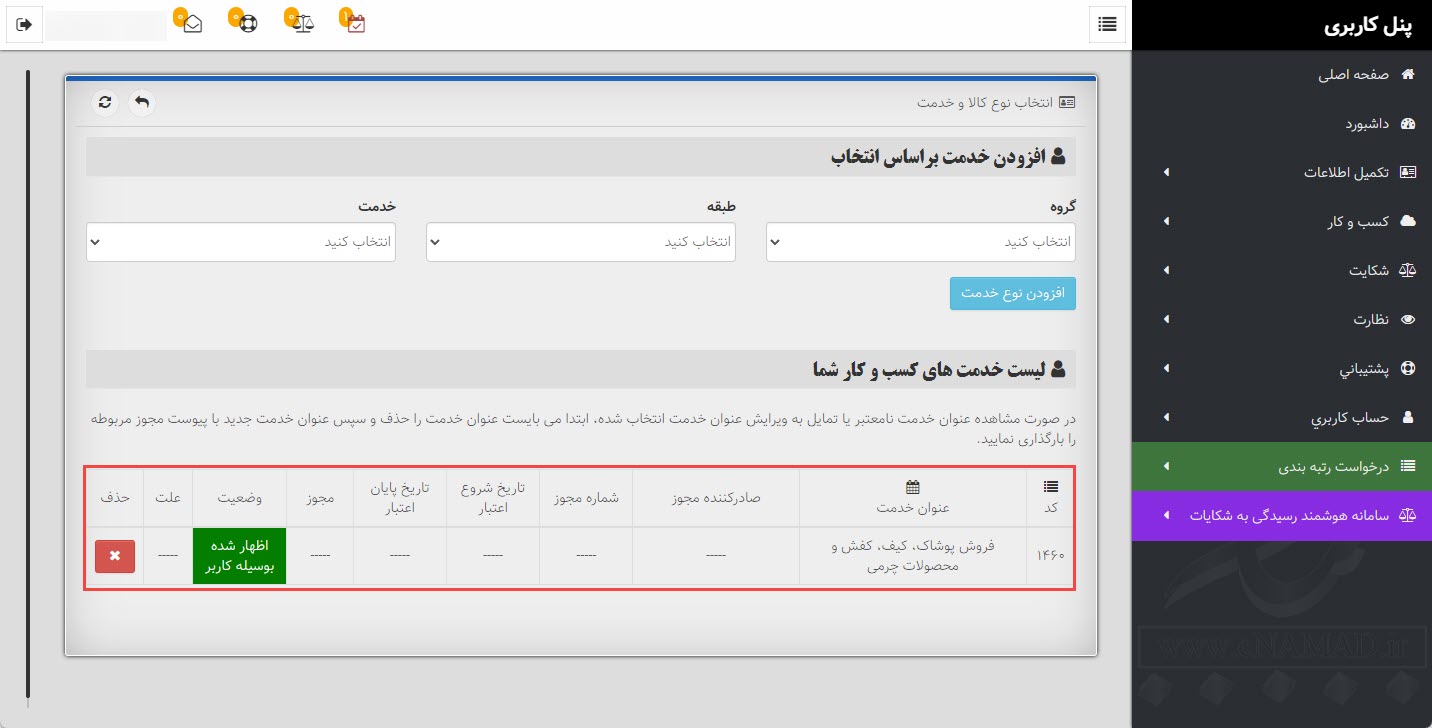Click the refresh icon in panel header
The image size is (1432, 728).
click(105, 102)
